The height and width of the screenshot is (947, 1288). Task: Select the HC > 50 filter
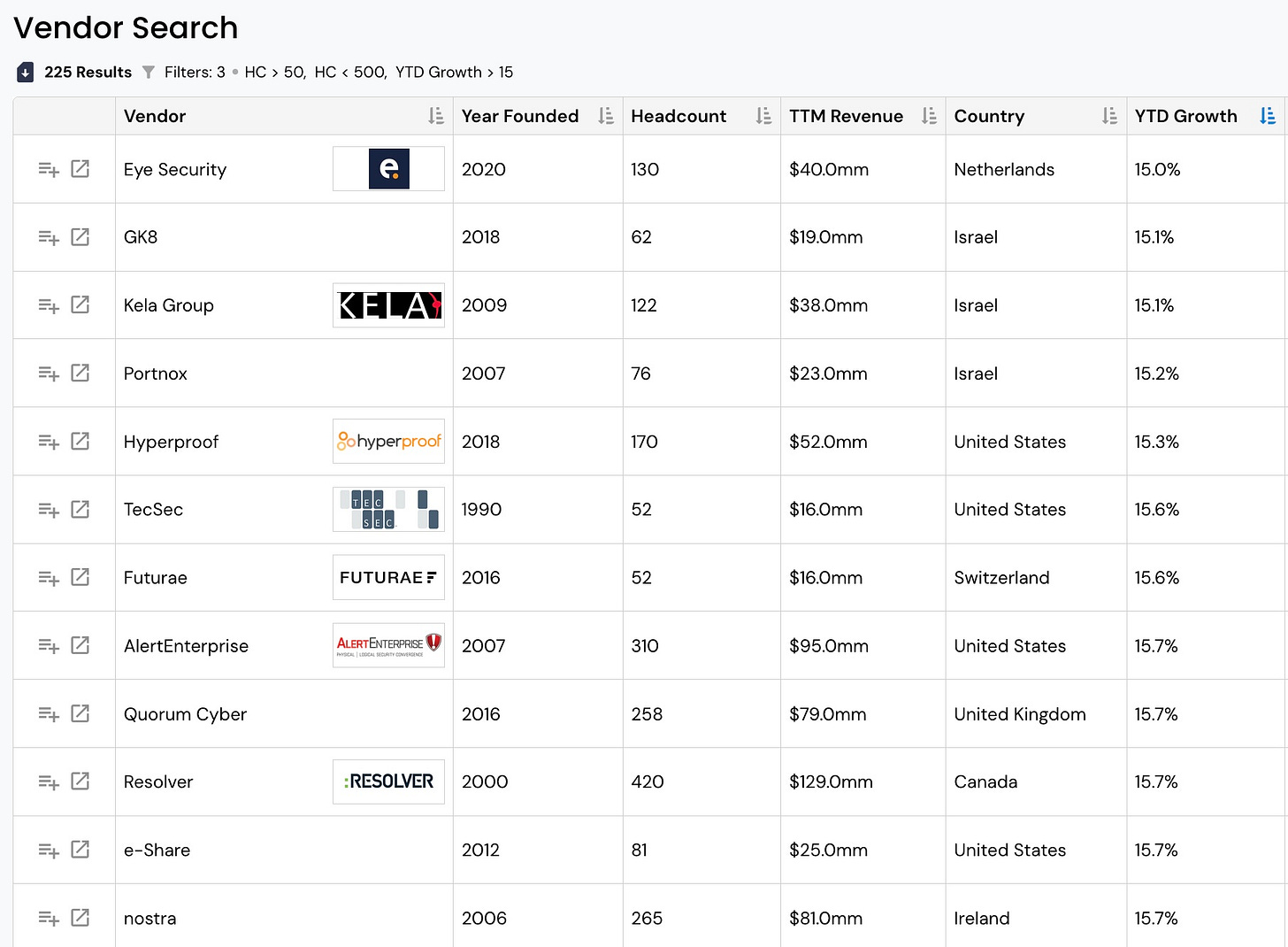point(275,73)
